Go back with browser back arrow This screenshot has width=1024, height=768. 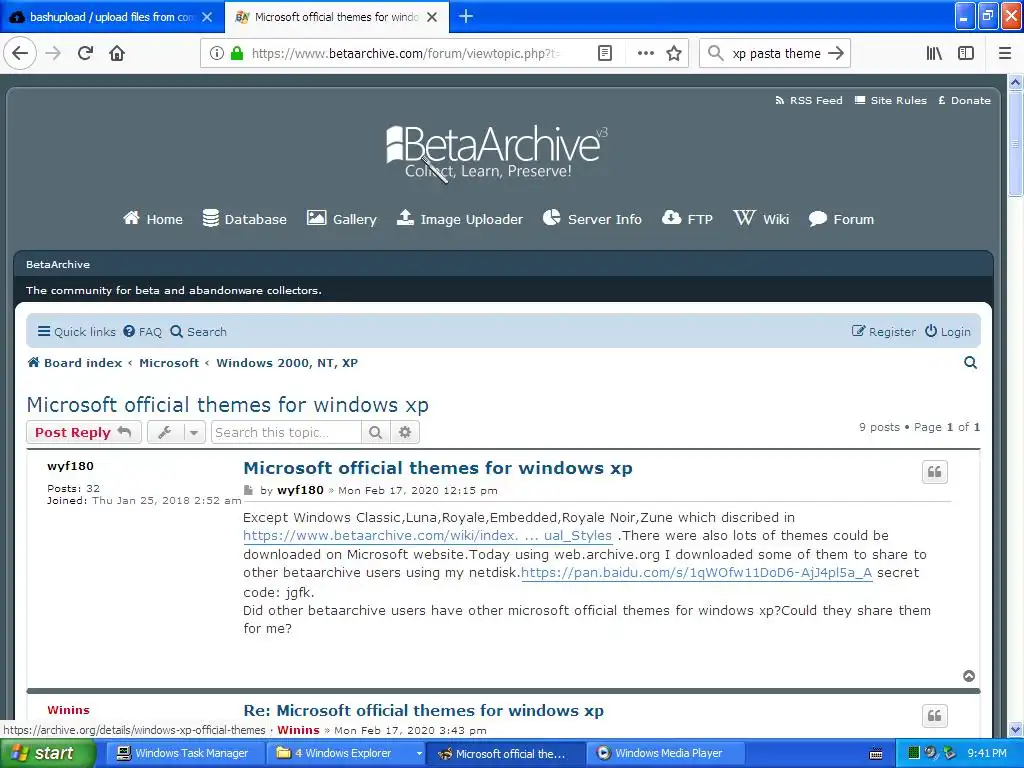tap(20, 53)
